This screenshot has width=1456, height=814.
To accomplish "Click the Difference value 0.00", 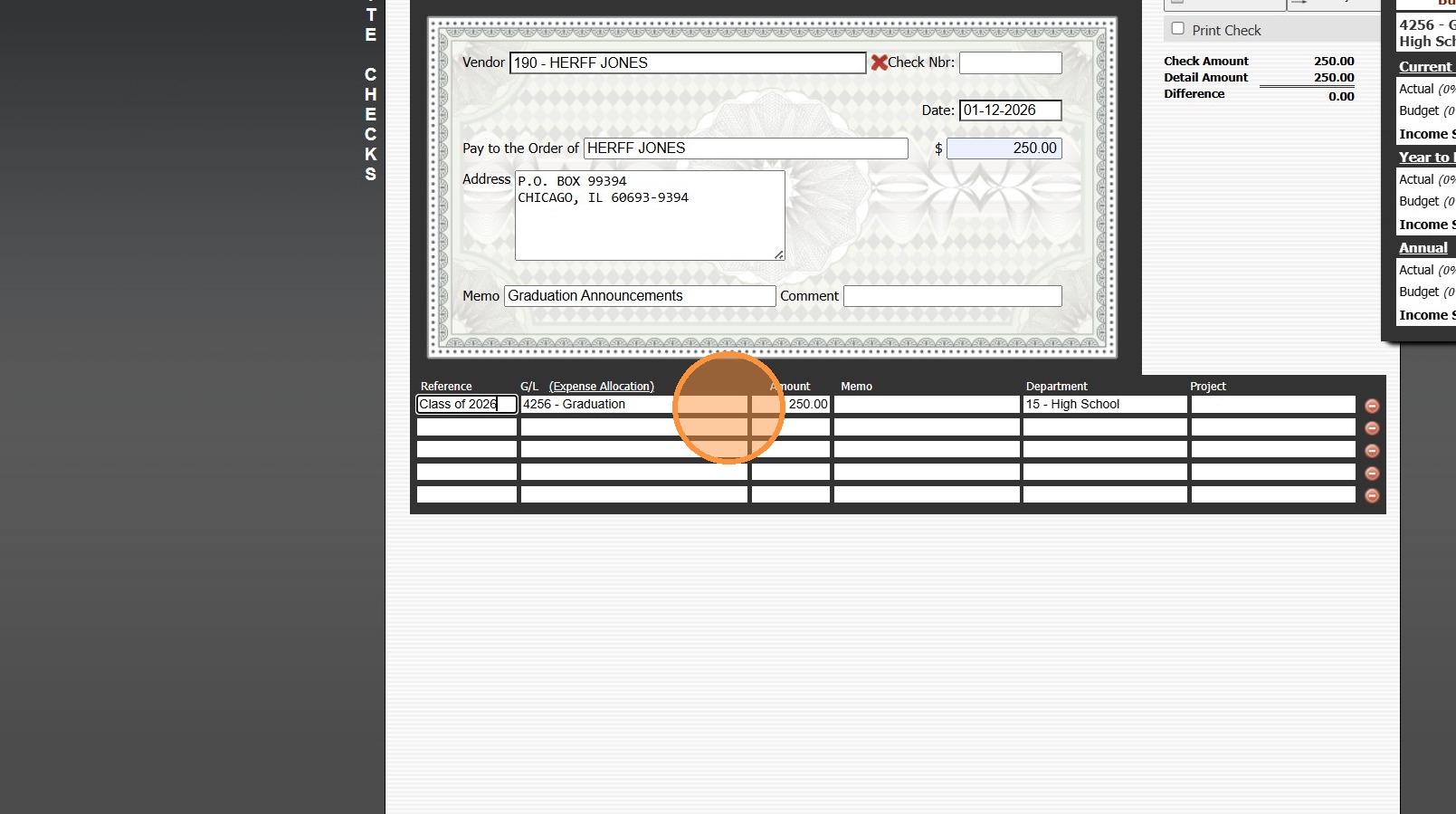I will [x=1341, y=97].
